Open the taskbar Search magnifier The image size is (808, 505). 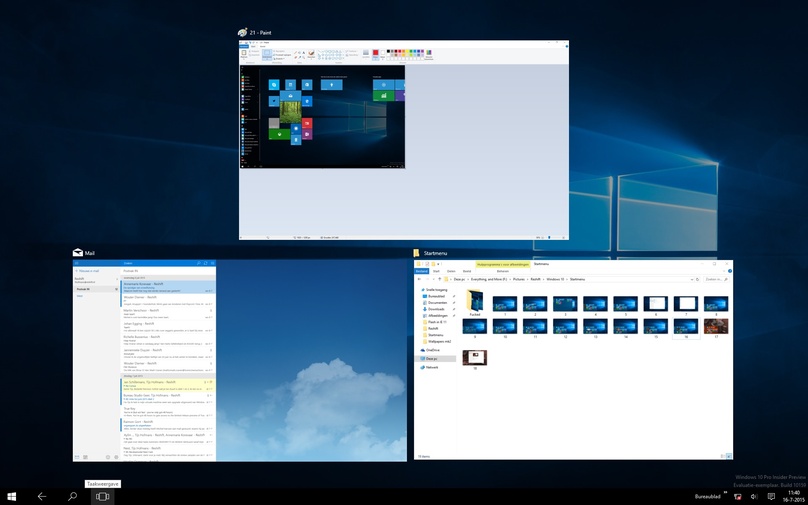click(73, 496)
